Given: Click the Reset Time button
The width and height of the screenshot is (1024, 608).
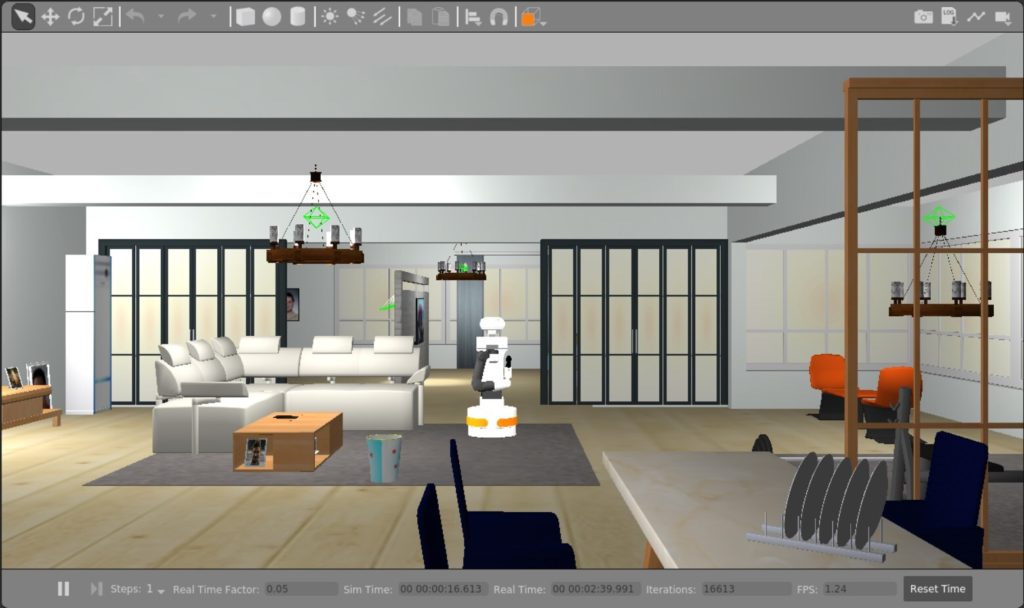Looking at the screenshot, I should coord(937,589).
